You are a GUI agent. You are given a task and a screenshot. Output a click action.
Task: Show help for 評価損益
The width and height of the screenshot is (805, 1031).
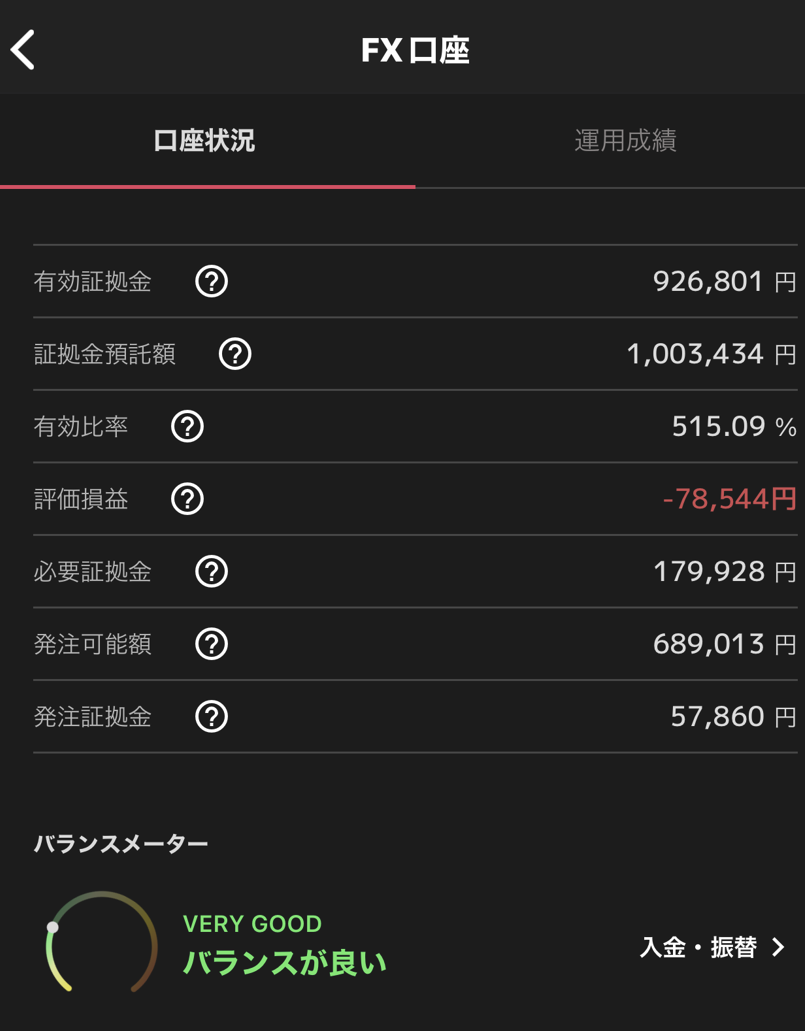click(187, 499)
